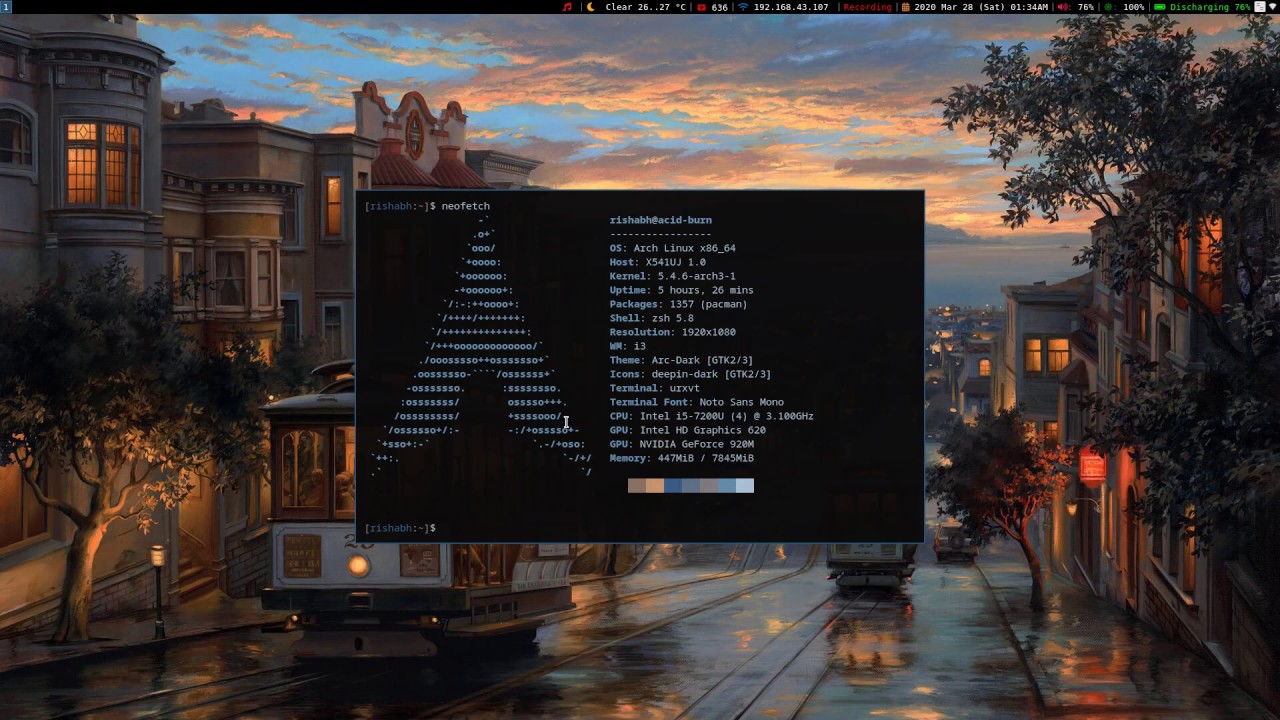
Task: Click the Terminal Font: Noto Sans Mono line
Action: (697, 402)
